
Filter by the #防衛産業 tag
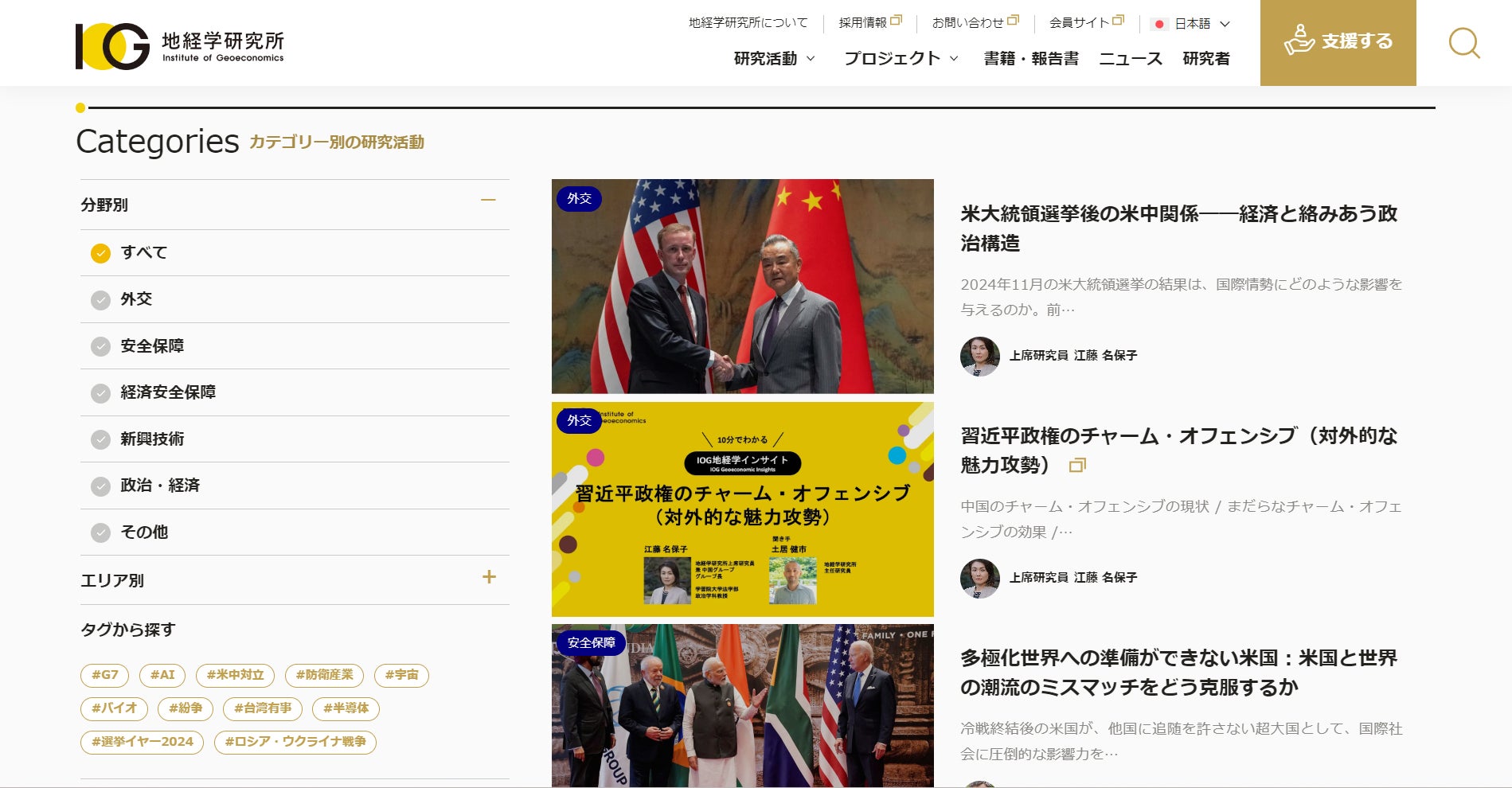click(324, 675)
